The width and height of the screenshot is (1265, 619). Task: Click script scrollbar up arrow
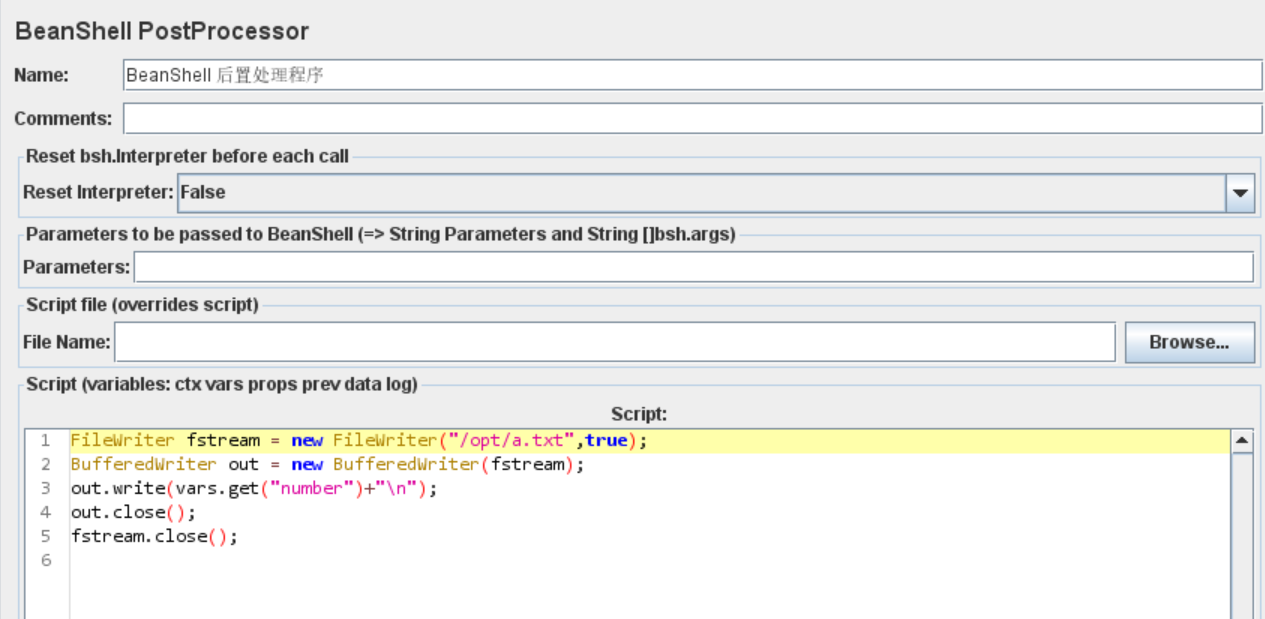point(1241,440)
